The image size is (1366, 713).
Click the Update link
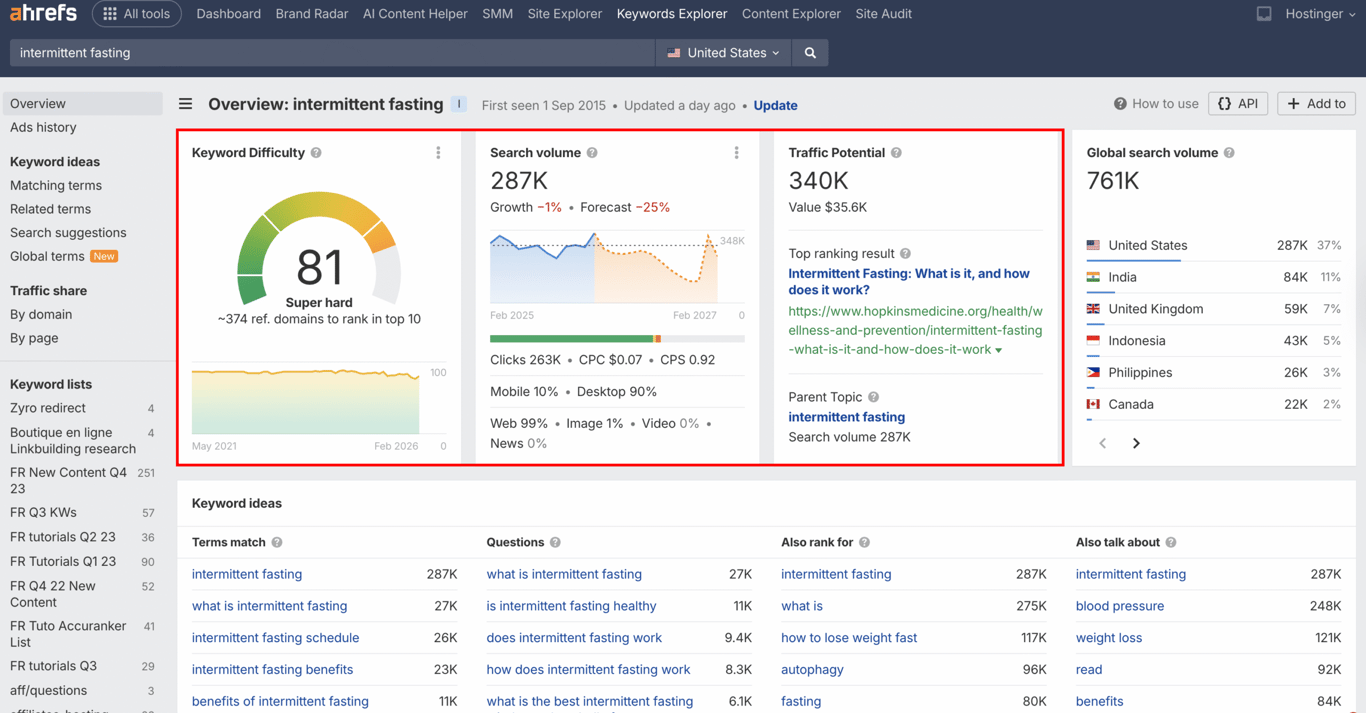click(775, 105)
